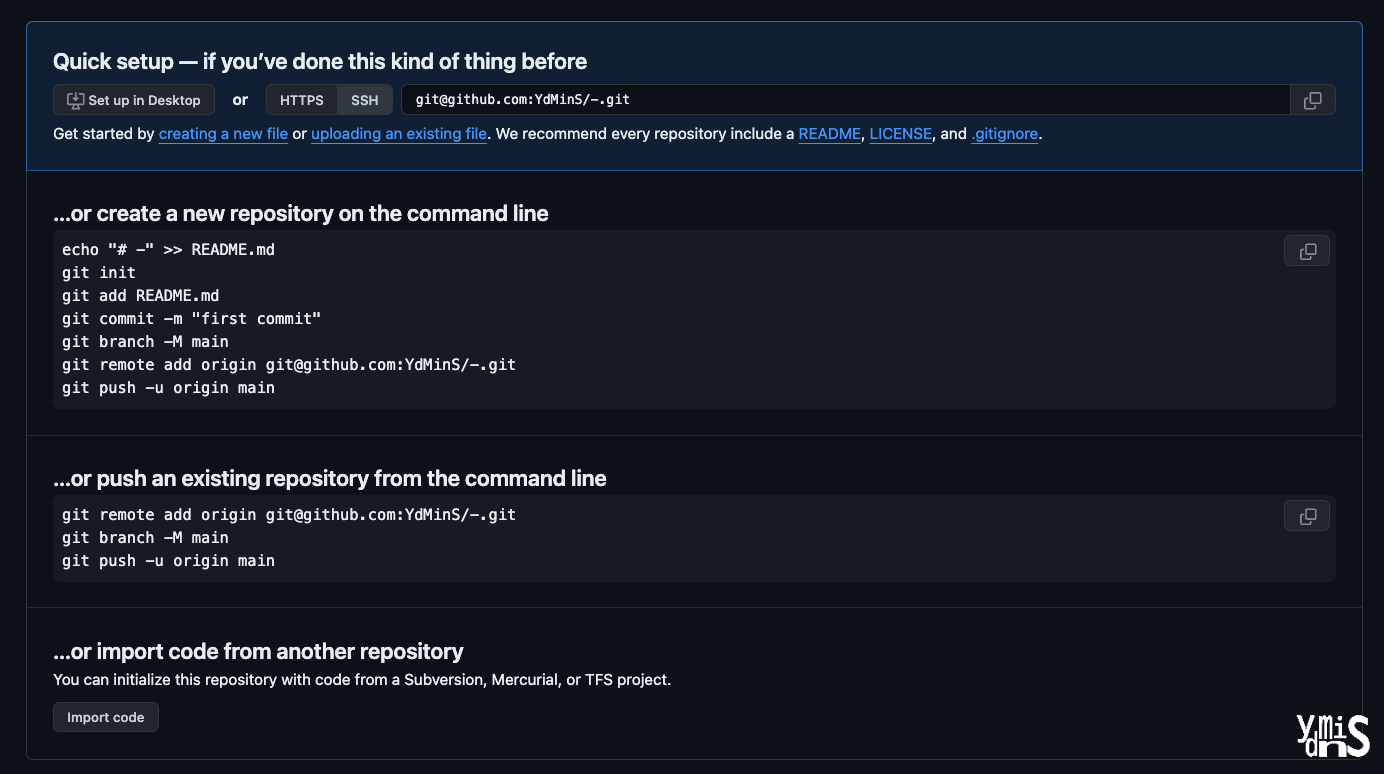Click the push existing repository heading

pos(330,478)
